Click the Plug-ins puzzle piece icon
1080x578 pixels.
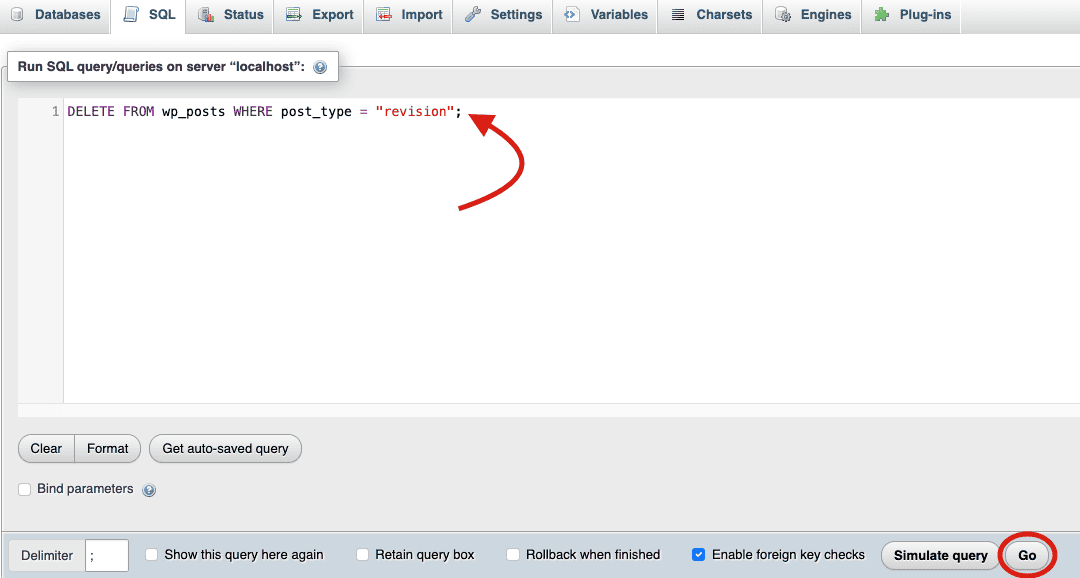(881, 14)
